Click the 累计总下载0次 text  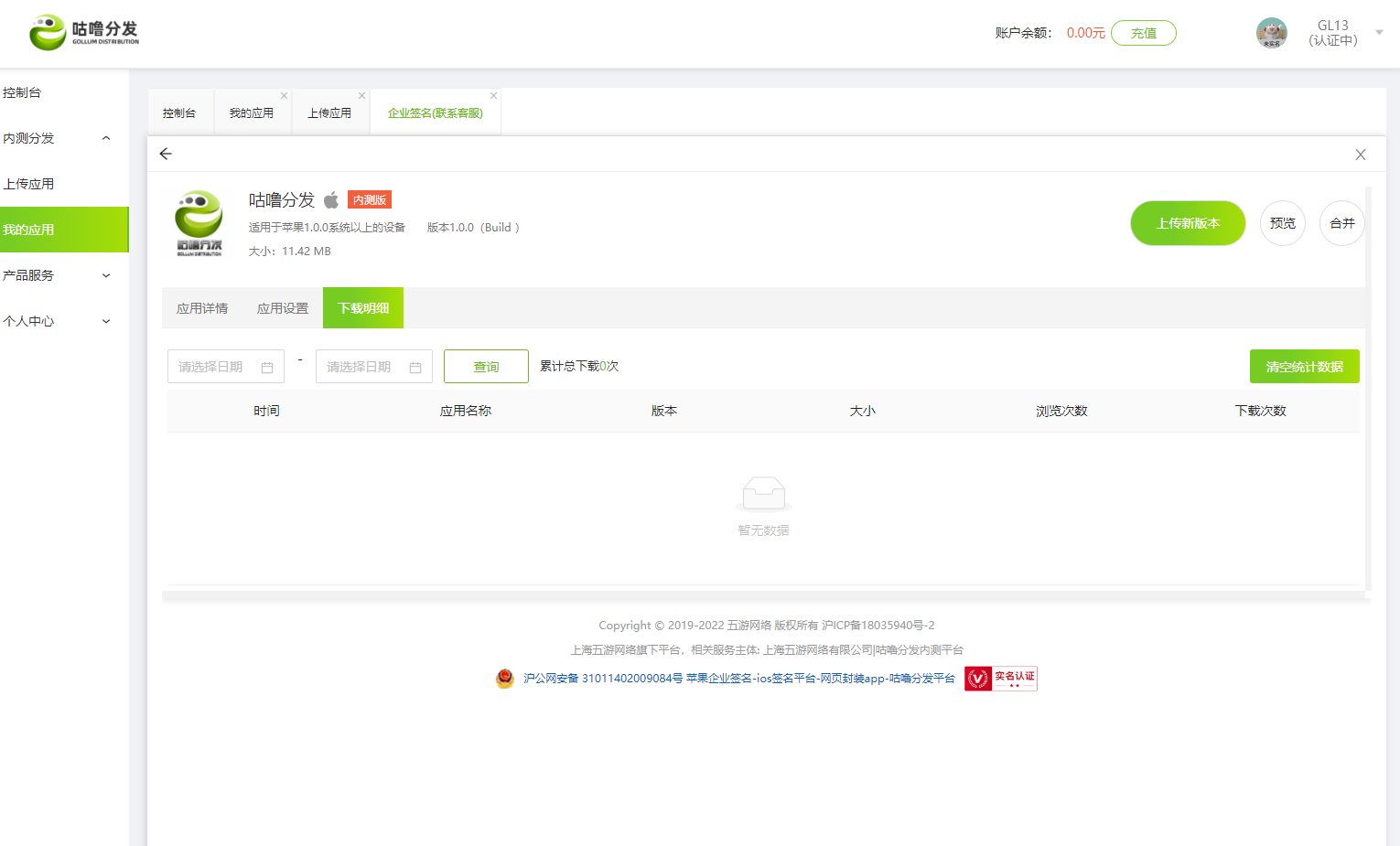click(579, 366)
